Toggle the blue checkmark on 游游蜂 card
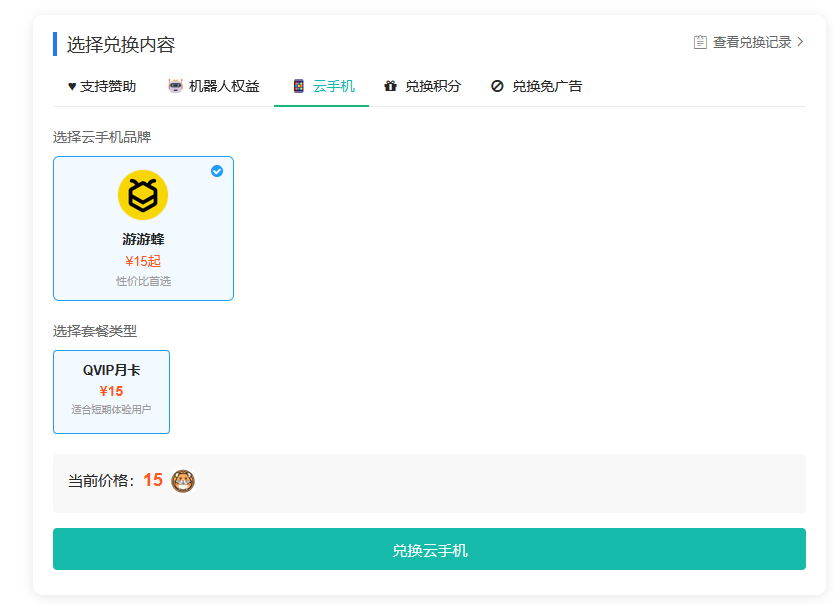The image size is (834, 605). coord(217,171)
